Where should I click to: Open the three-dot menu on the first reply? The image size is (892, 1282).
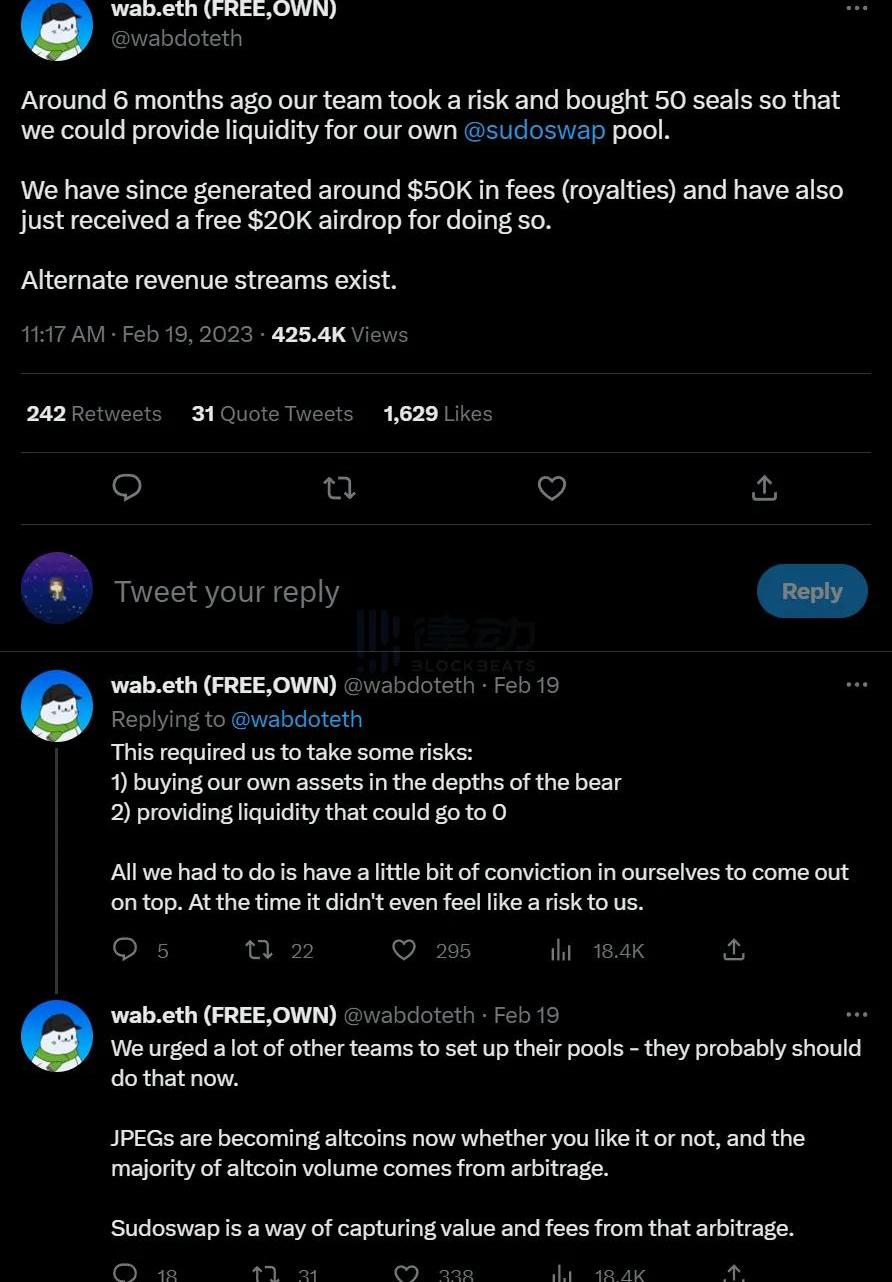coord(857,685)
